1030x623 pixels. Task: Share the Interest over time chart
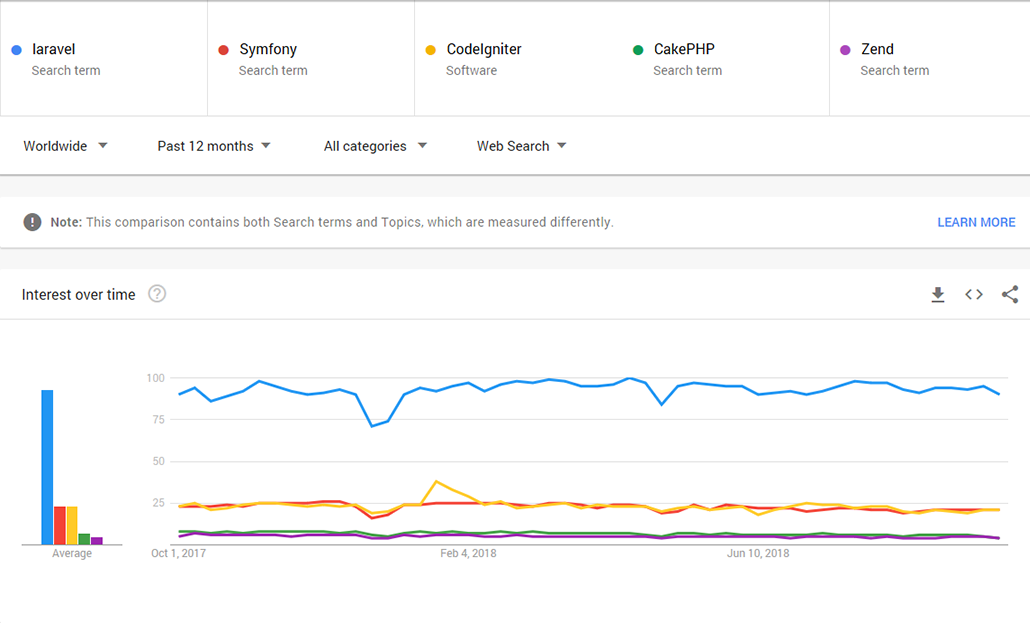click(1010, 294)
